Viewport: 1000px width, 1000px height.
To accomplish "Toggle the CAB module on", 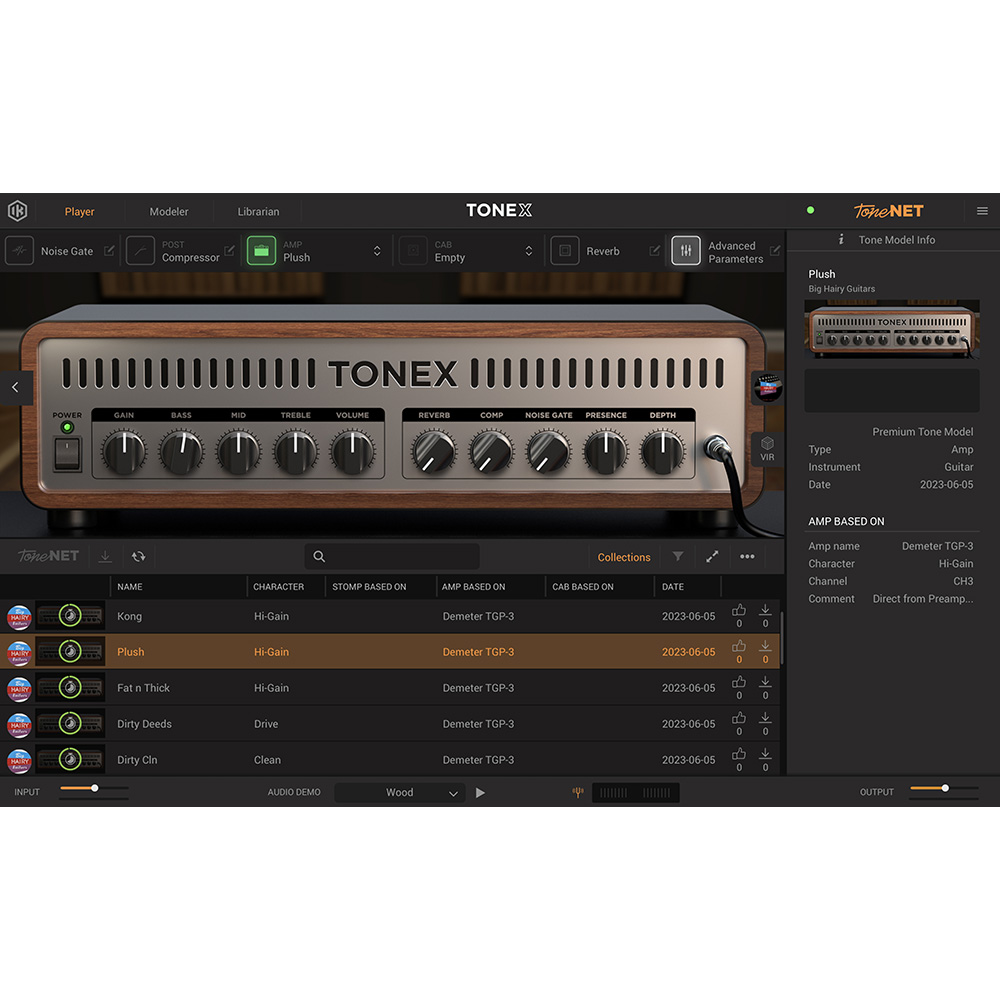I will 413,251.
